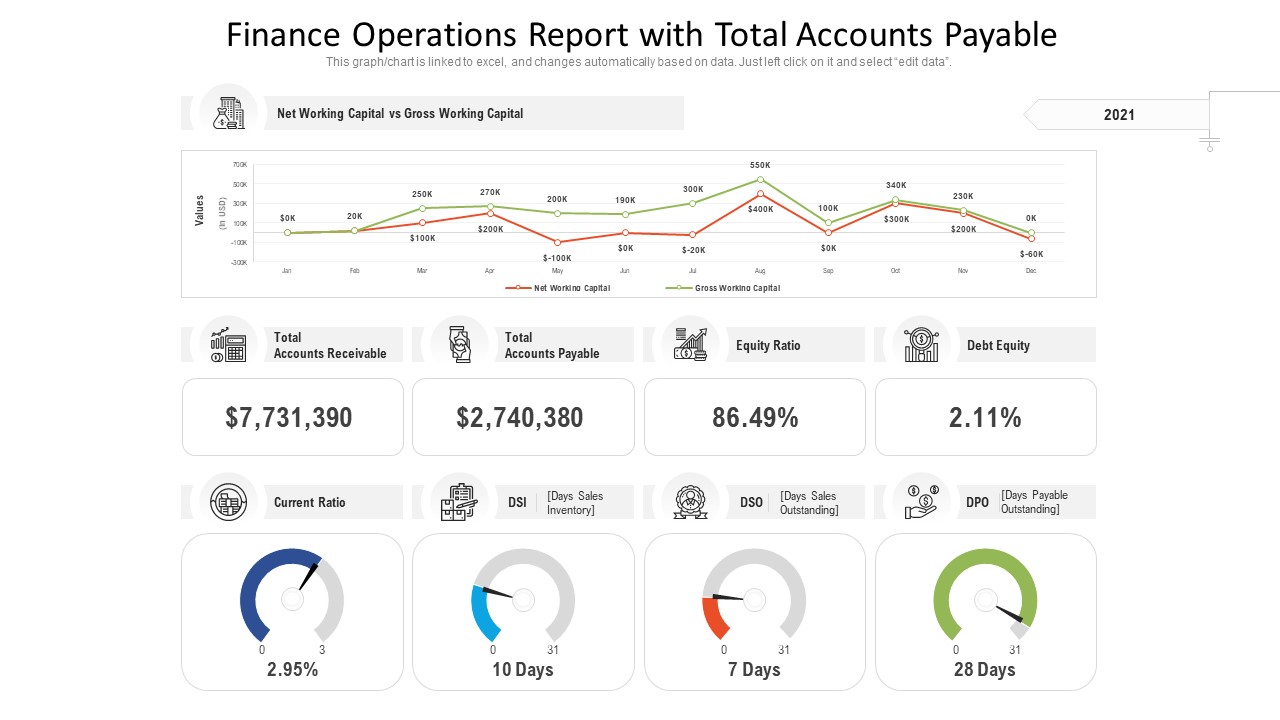The image size is (1280, 720).
Task: Click the DSI clipboard inventory icon
Action: click(459, 502)
